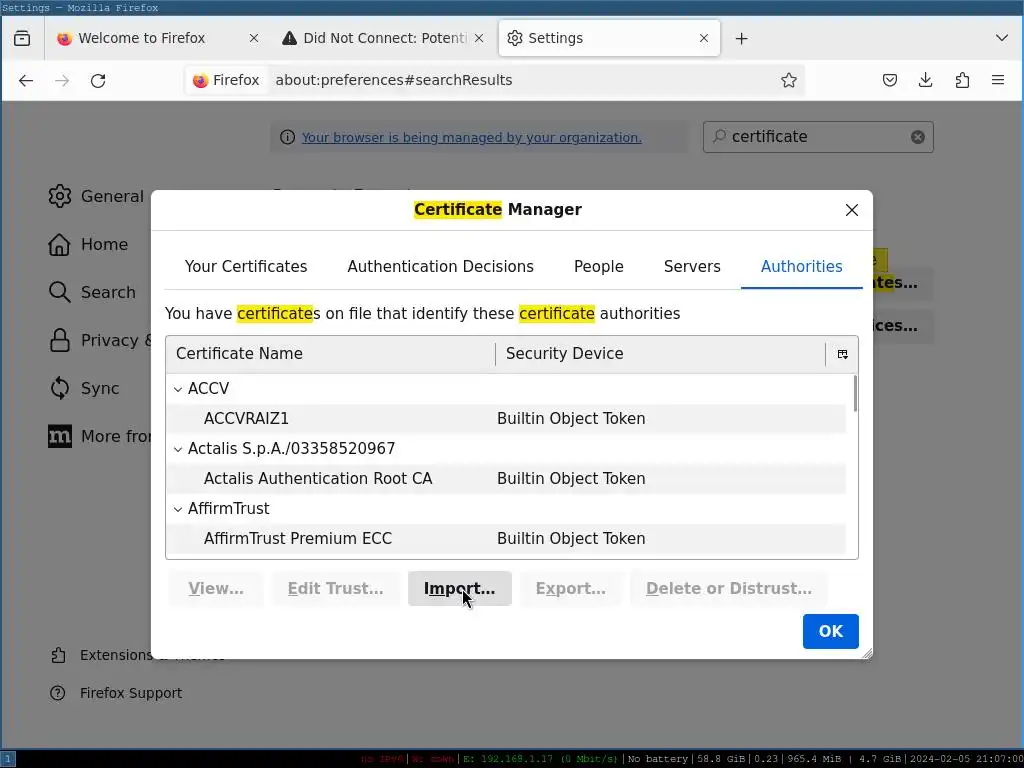Open the Search settings category
1024x768 pixels.
[92, 292]
